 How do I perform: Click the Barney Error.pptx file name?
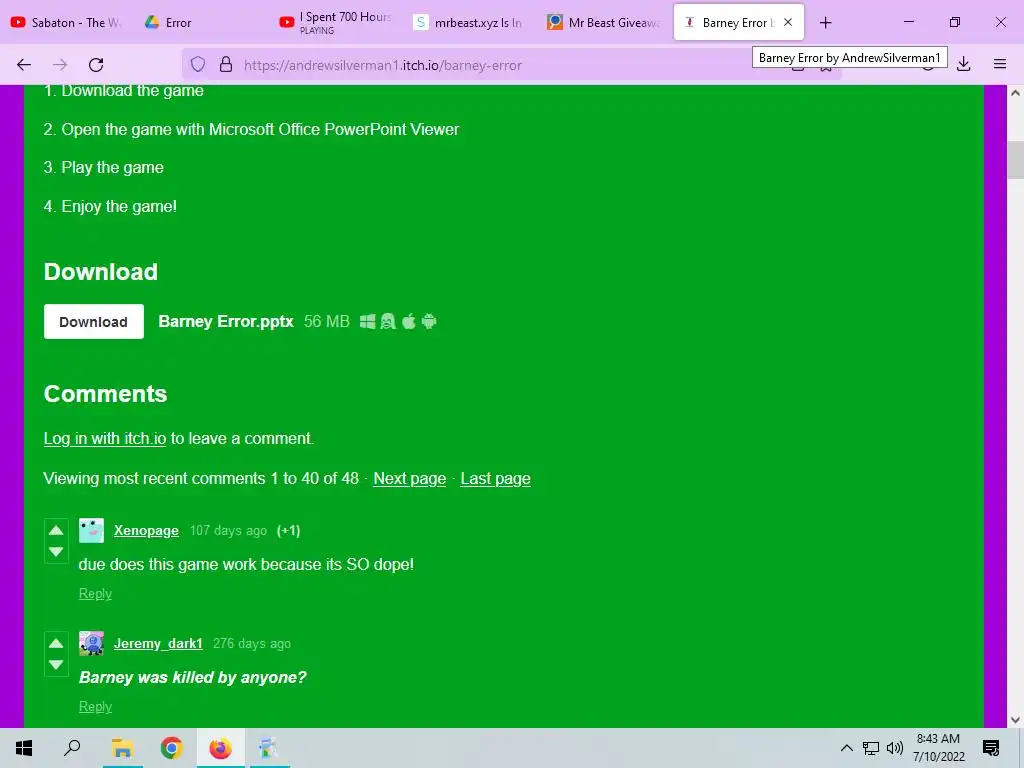(x=226, y=321)
